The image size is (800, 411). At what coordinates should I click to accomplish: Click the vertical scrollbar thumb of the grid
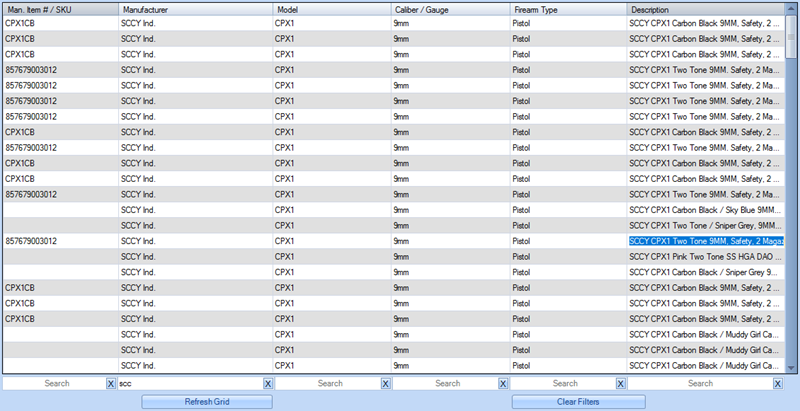[x=791, y=36]
